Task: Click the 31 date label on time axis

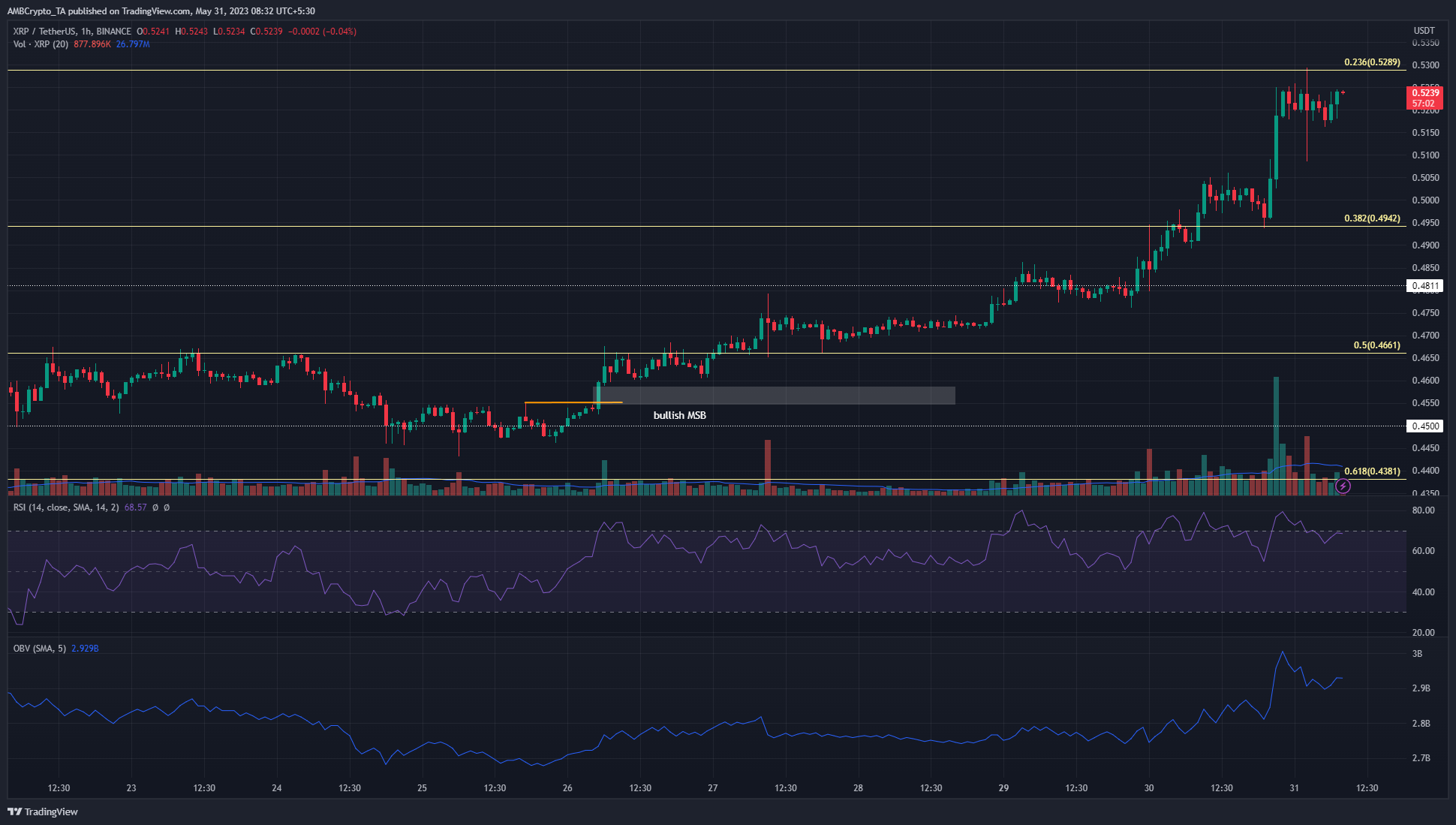Action: point(1294,787)
